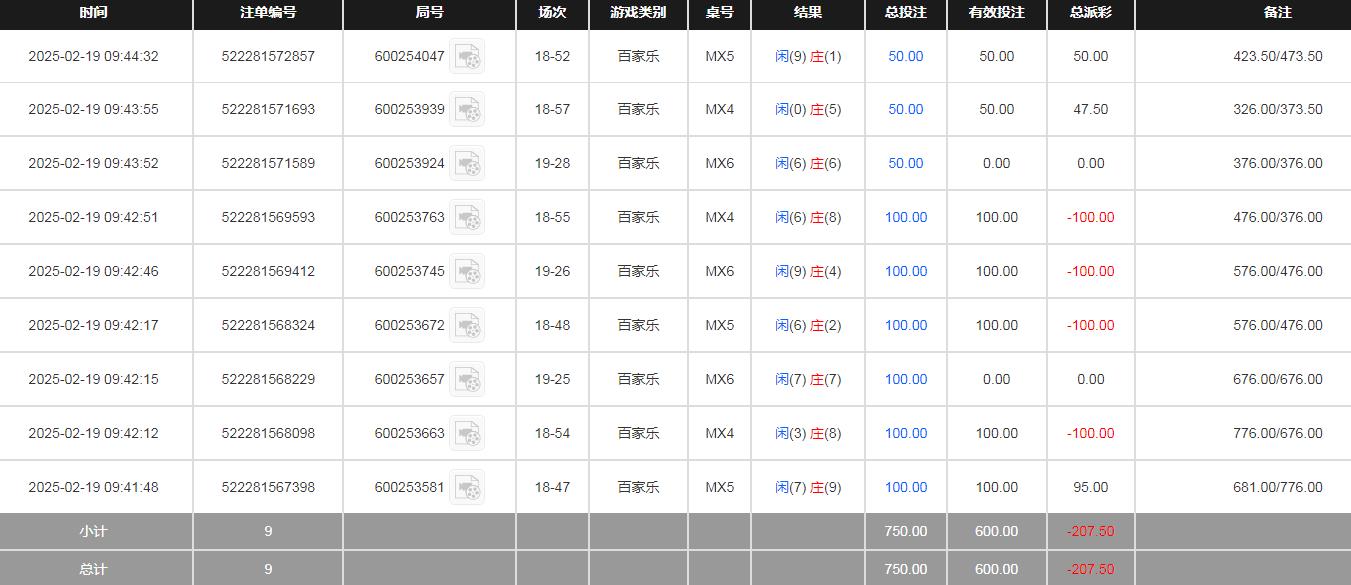Open video replay for round 600253581

click(467, 488)
